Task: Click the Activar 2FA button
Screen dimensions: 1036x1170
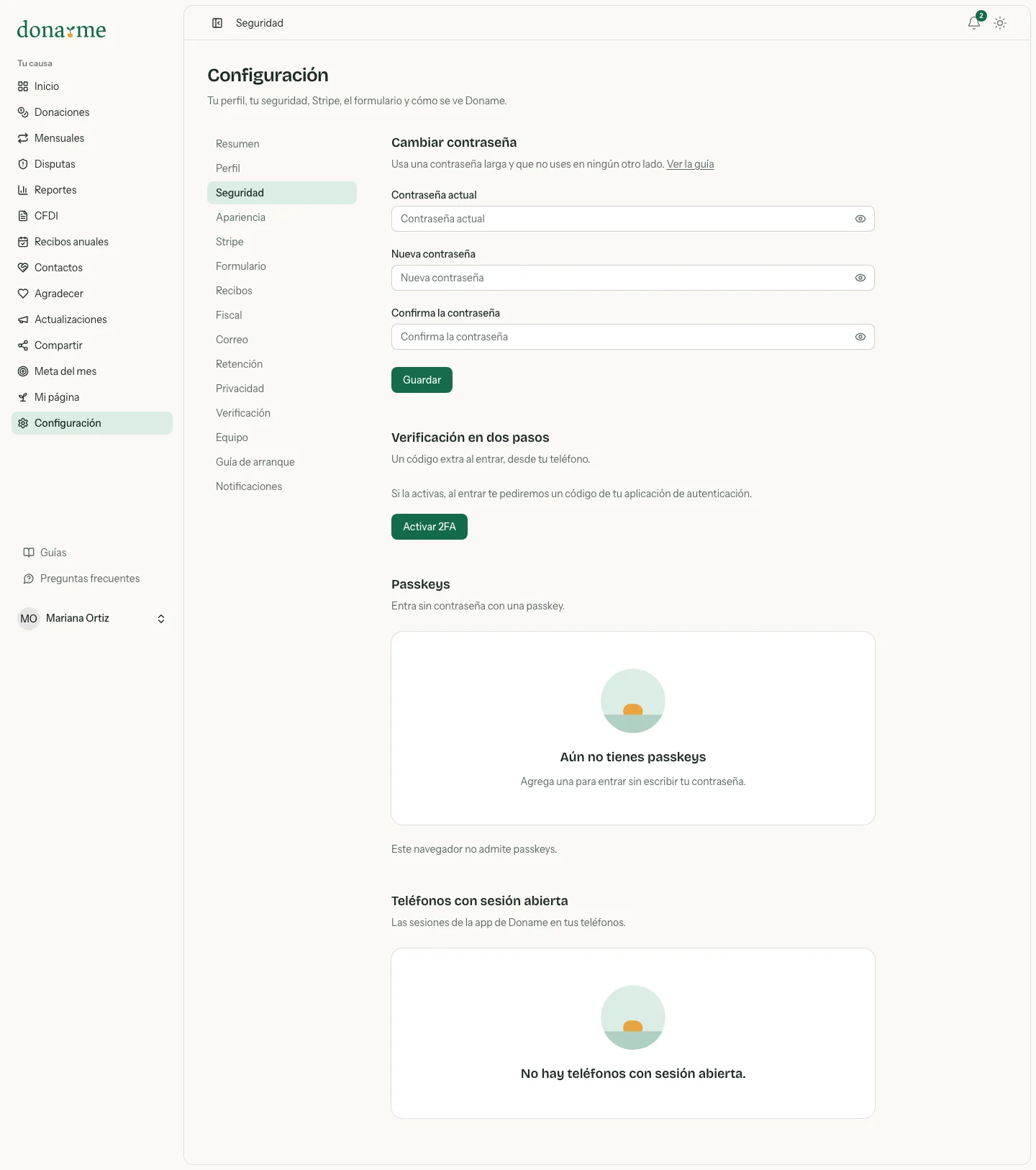Action: pyautogui.click(x=430, y=527)
